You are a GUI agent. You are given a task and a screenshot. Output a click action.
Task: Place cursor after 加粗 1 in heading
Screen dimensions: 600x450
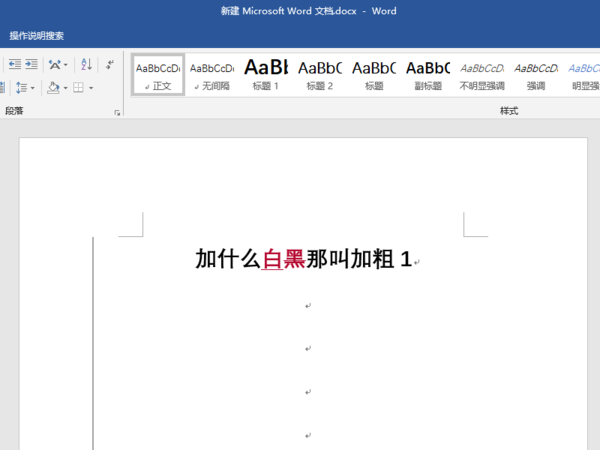(413, 259)
